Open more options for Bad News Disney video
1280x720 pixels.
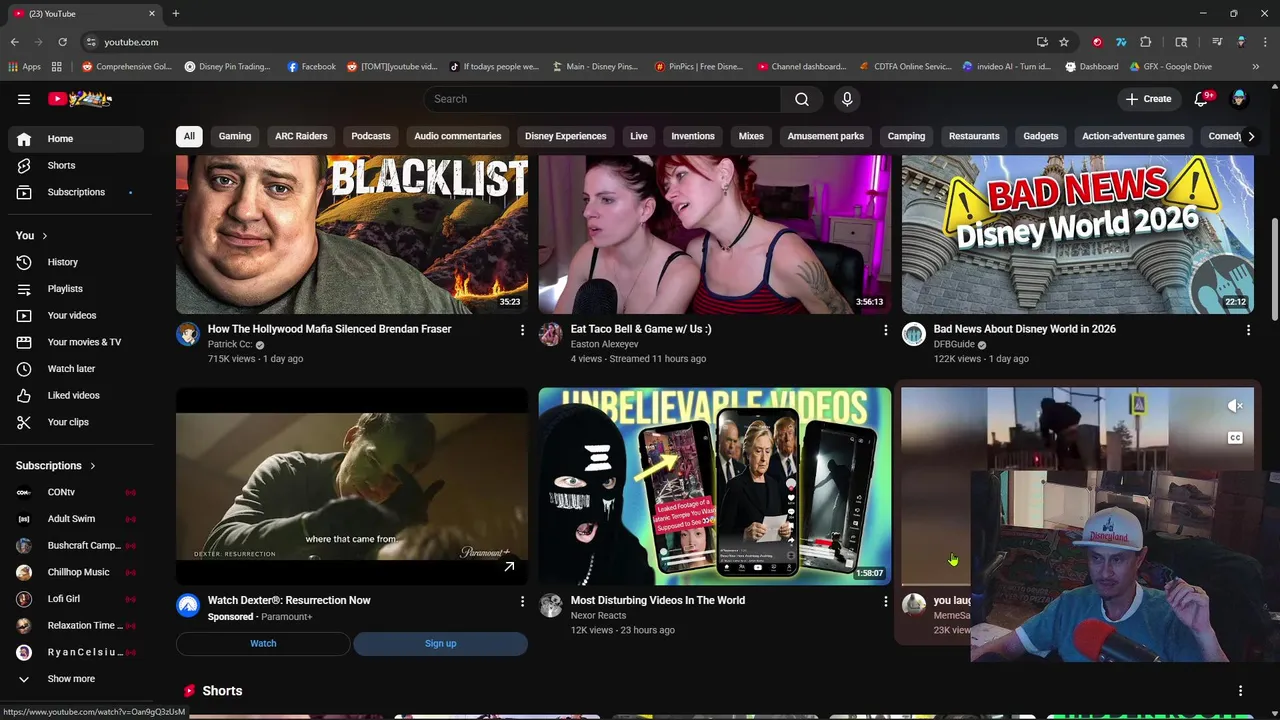tap(1248, 330)
